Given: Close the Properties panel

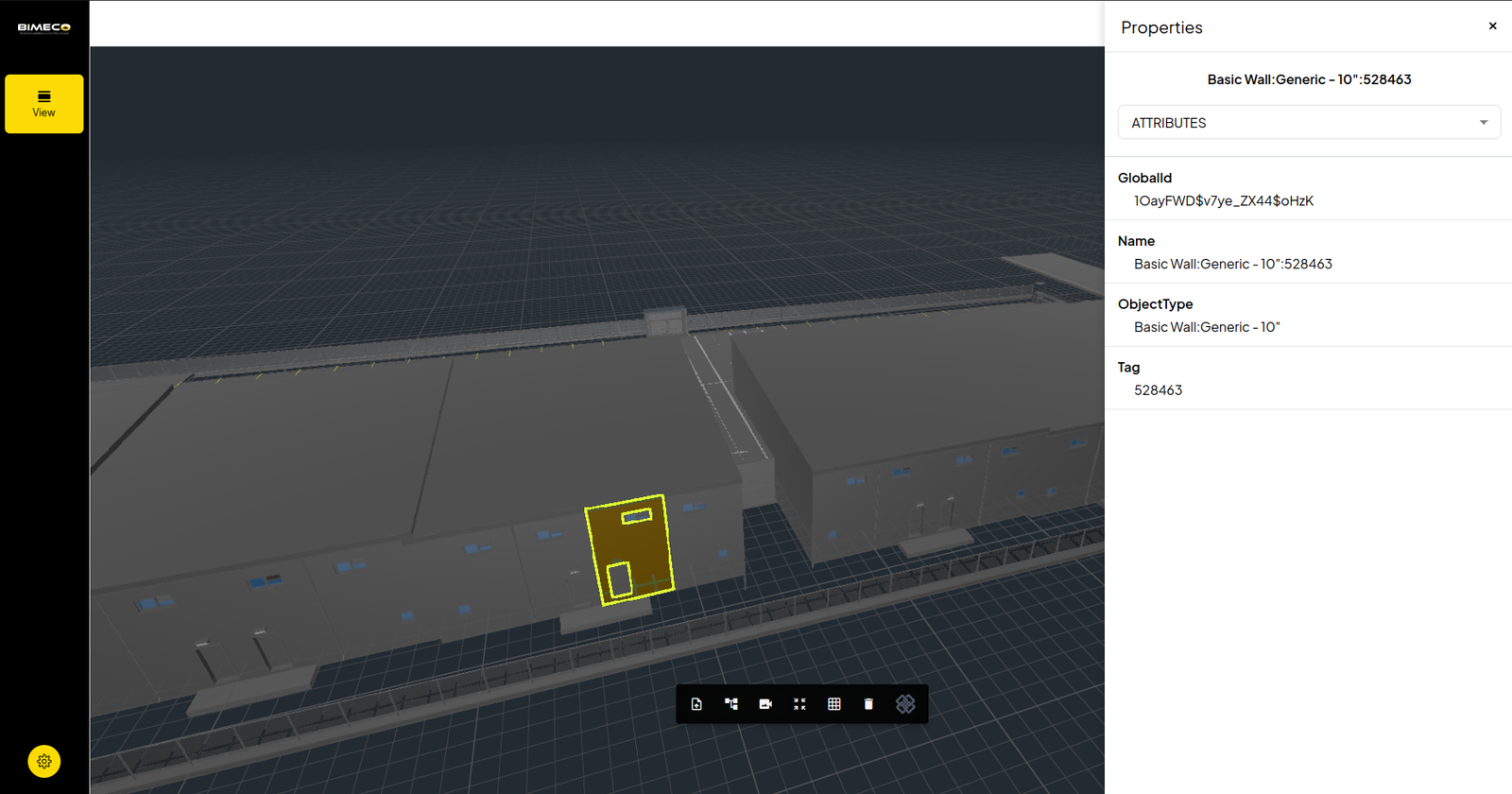Looking at the screenshot, I should click(1493, 26).
